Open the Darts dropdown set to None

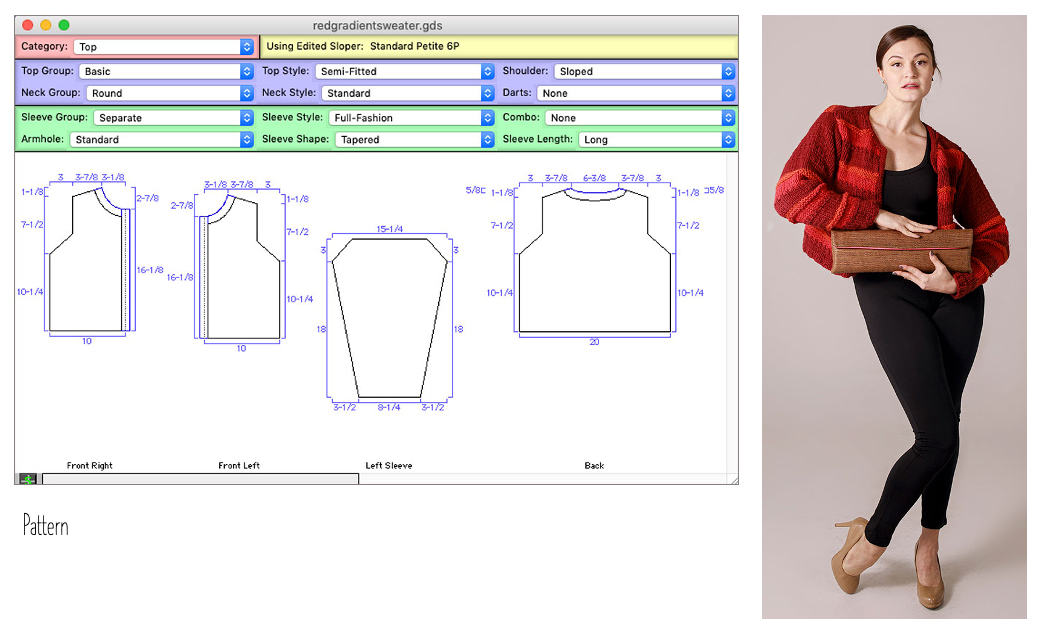636,93
